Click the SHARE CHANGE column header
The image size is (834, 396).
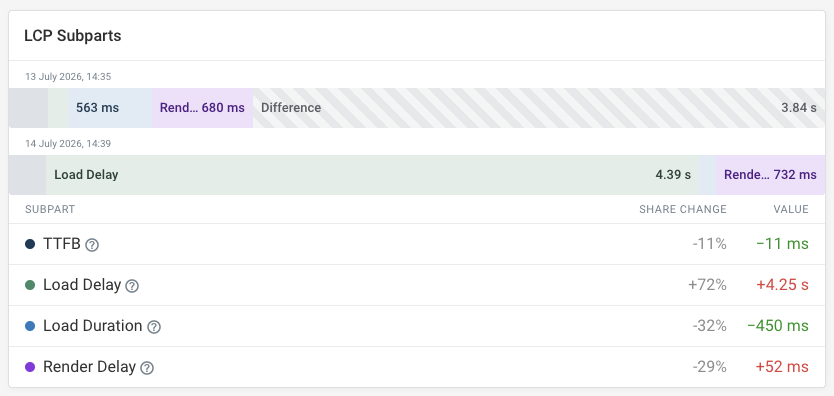click(683, 209)
